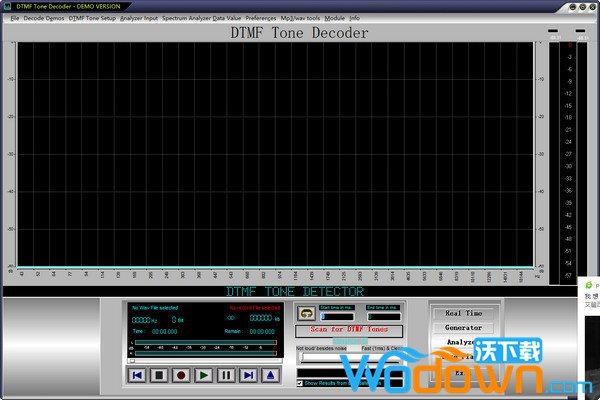Toggle the Show Results checkbox
Screen dimensions: 600x400
(300, 383)
